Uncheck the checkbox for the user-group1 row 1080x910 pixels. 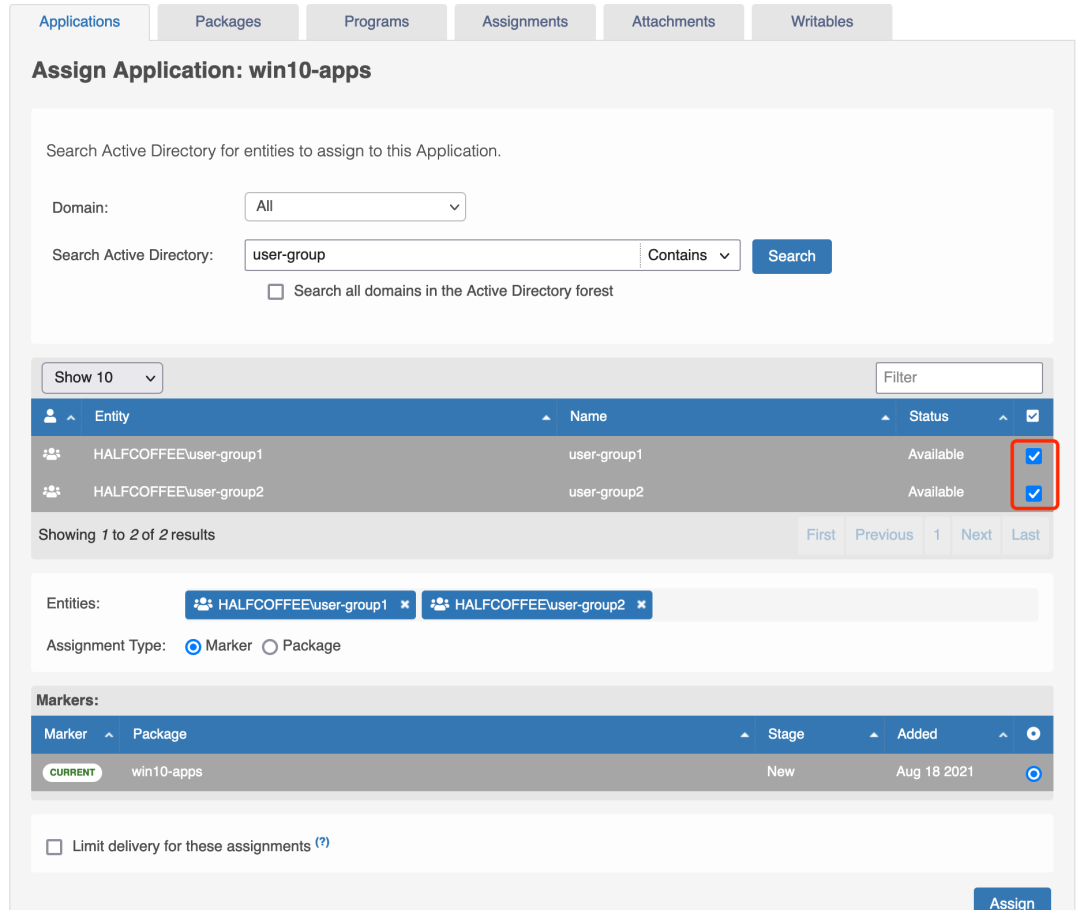(1034, 456)
